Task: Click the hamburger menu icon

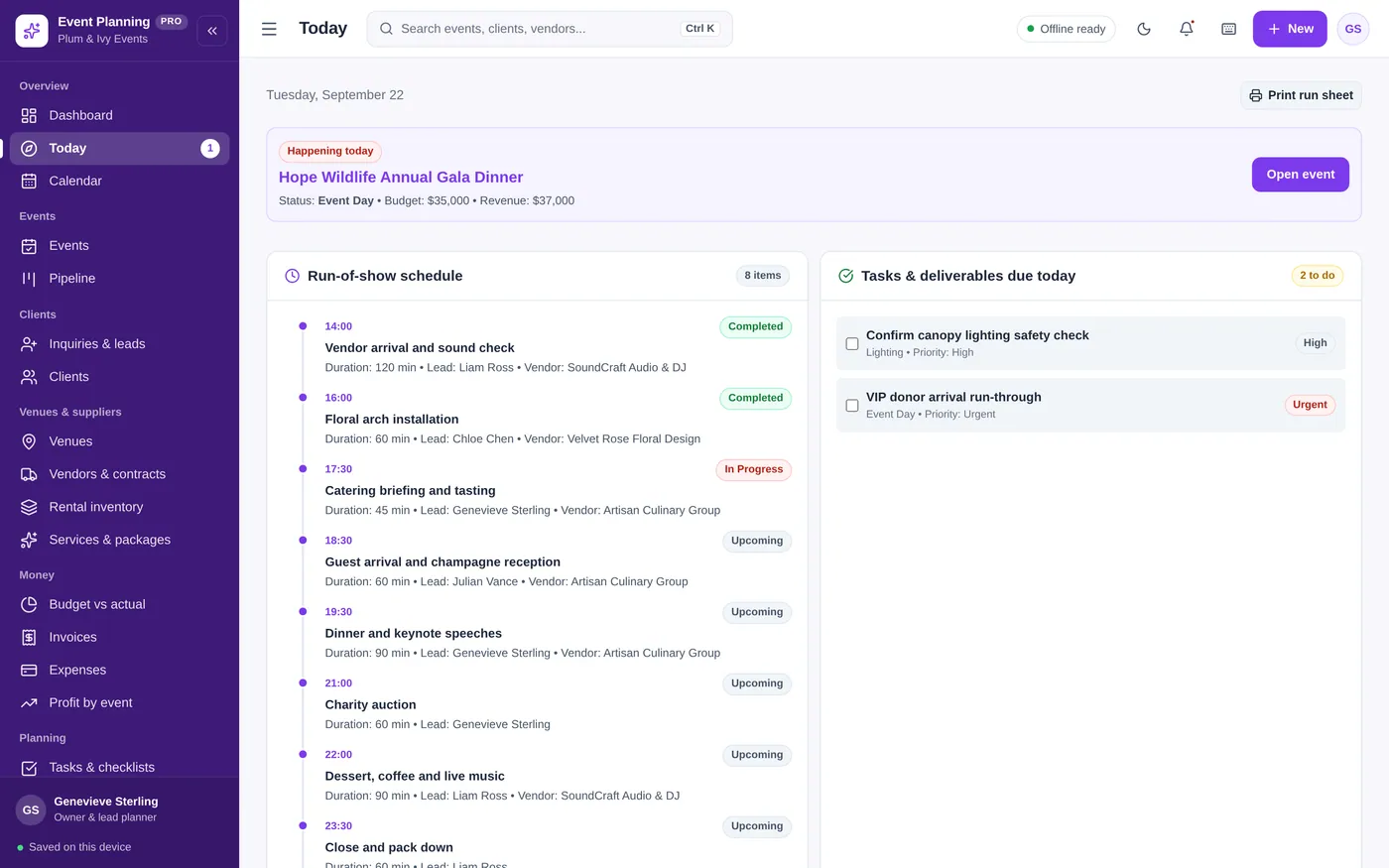Action: point(269,29)
